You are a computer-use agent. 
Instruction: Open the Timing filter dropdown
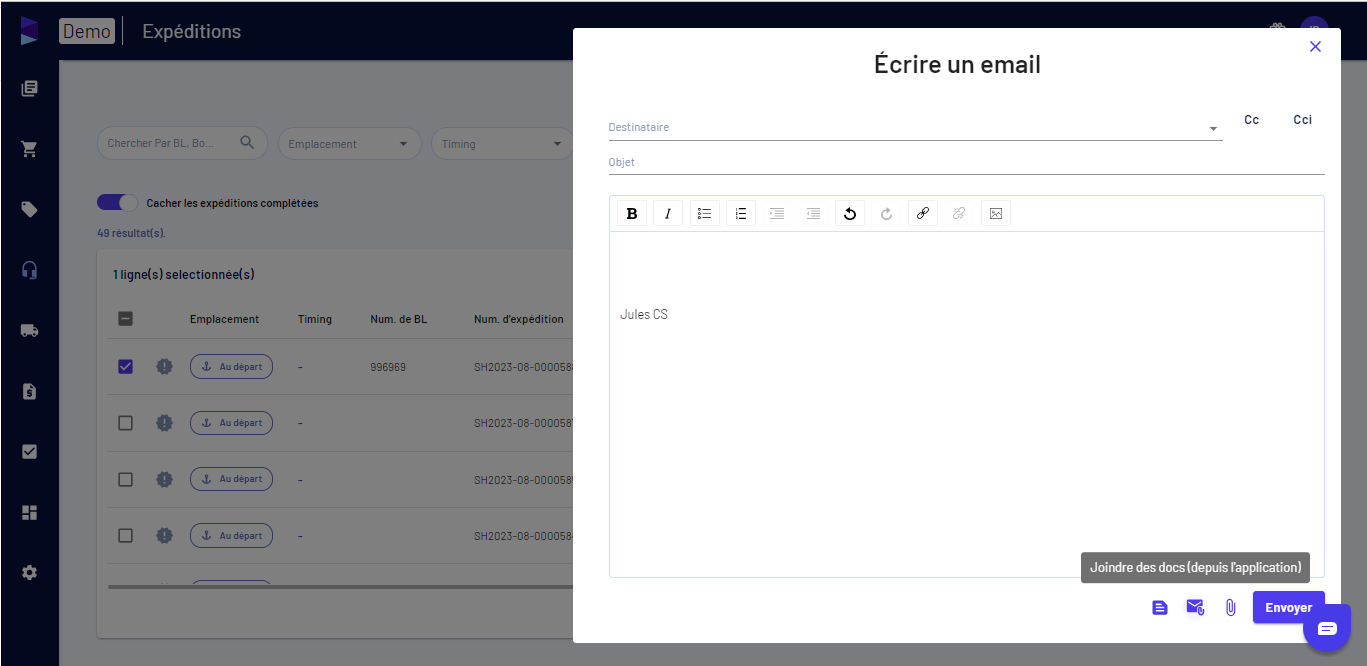point(503,143)
